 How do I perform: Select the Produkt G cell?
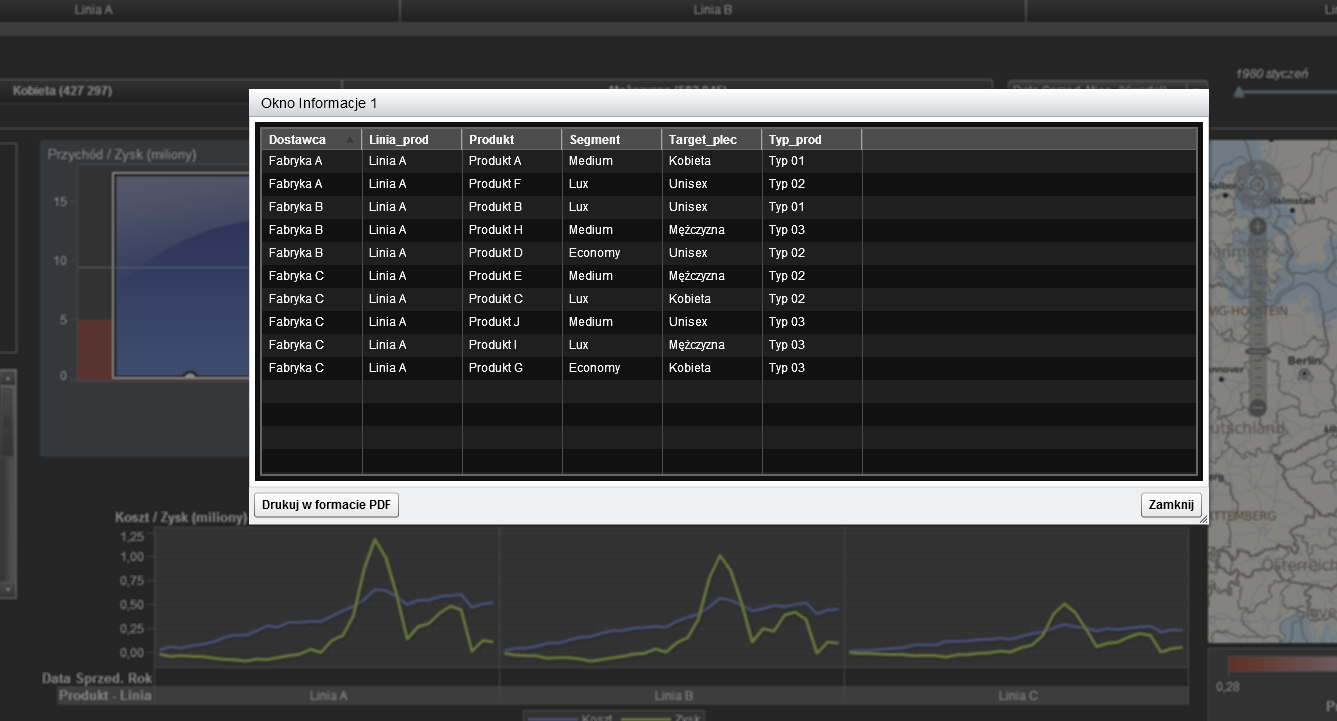click(511, 368)
